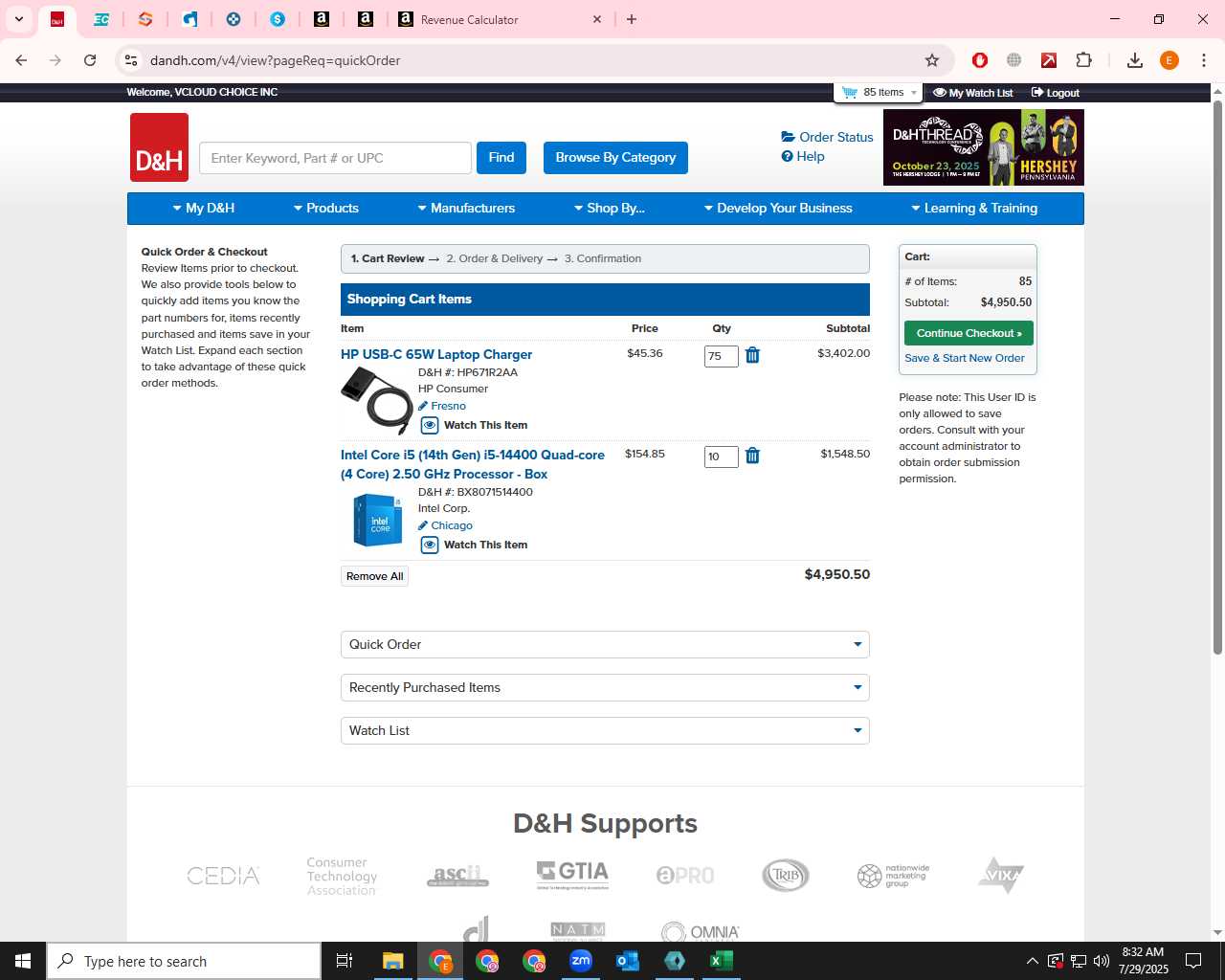Click Windows taskbar search box
This screenshot has width=1225, height=980.
coord(184,961)
